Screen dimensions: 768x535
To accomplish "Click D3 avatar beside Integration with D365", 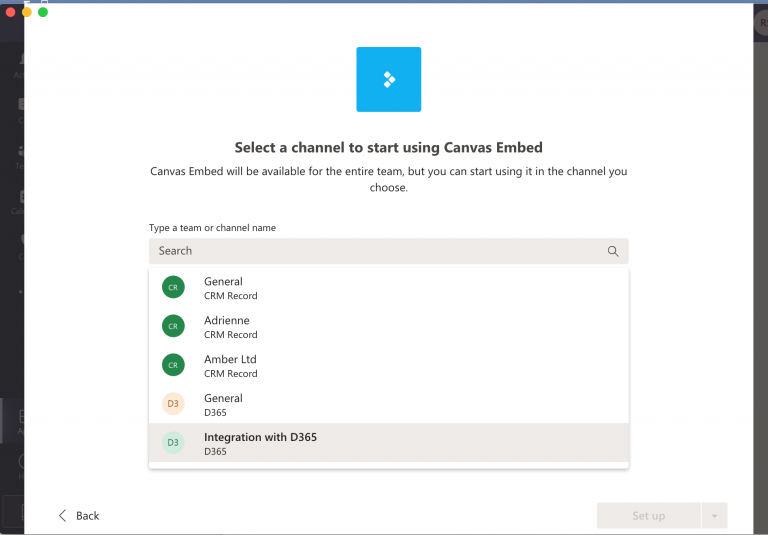I will tap(173, 443).
